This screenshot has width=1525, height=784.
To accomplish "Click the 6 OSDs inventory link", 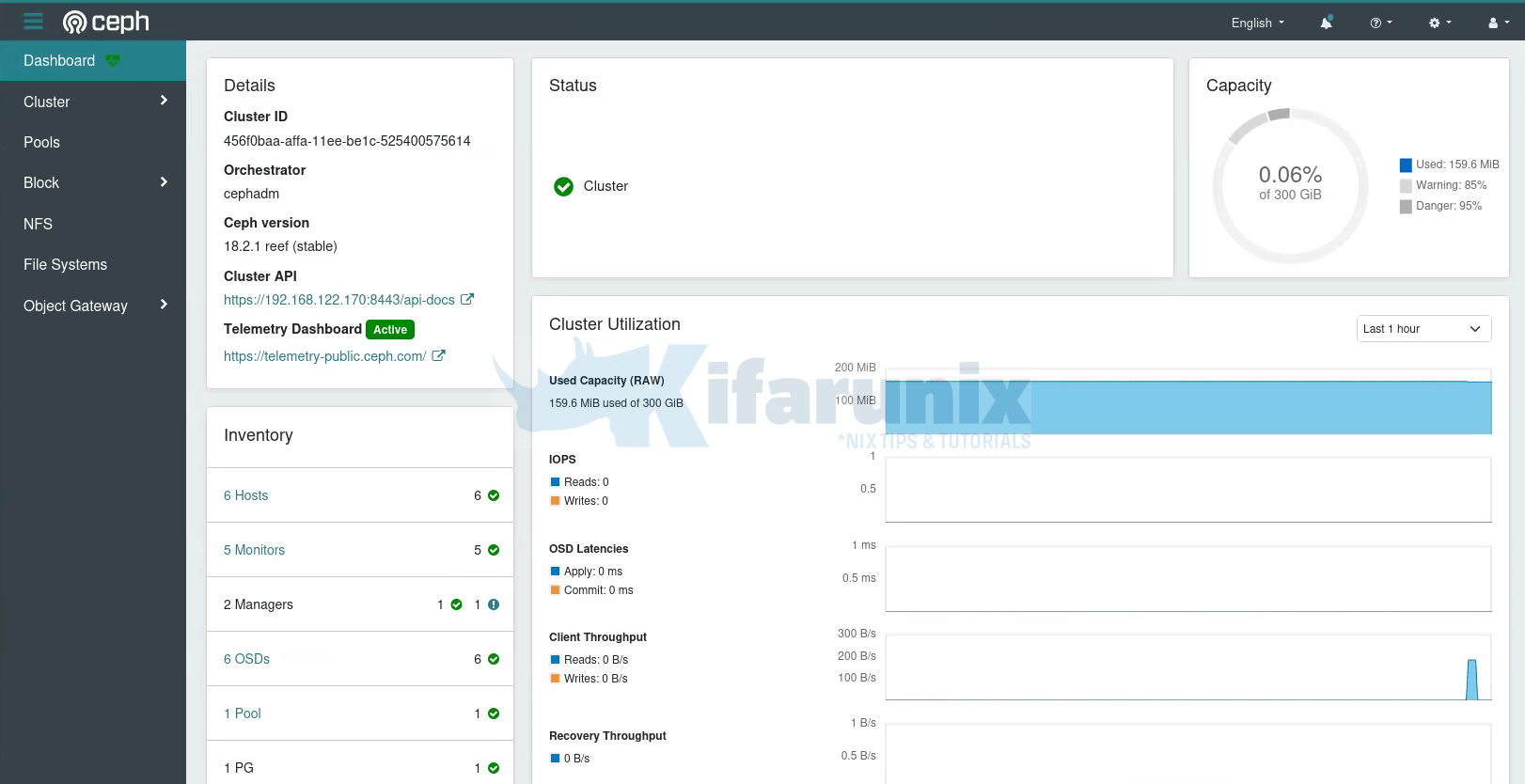I will (246, 659).
